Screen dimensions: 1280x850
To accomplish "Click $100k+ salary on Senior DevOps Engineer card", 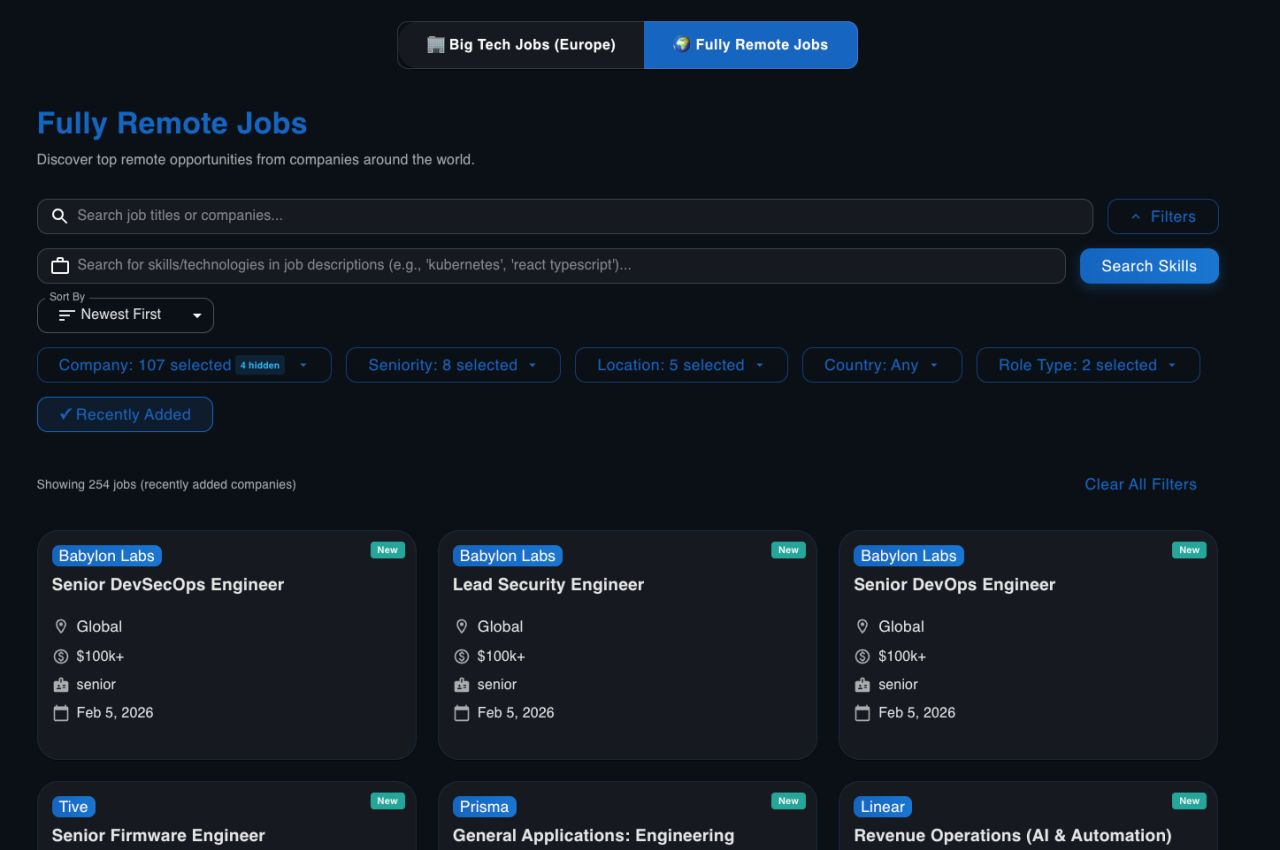I will (x=902, y=656).
